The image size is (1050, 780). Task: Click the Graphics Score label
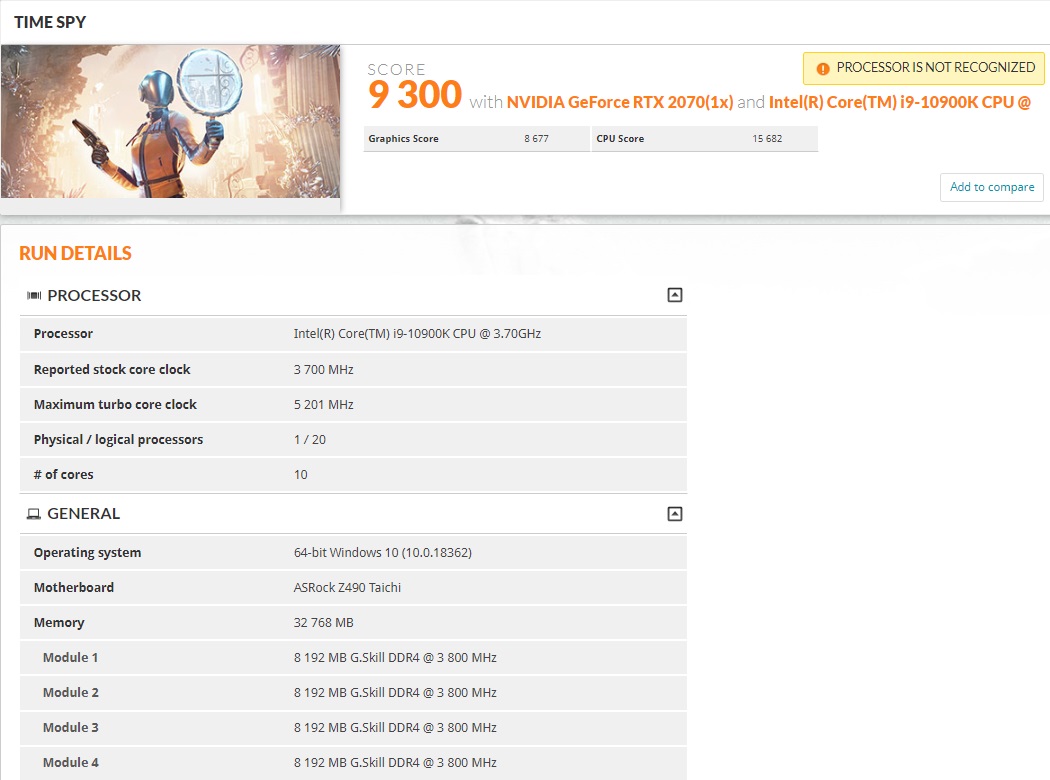[x=403, y=139]
